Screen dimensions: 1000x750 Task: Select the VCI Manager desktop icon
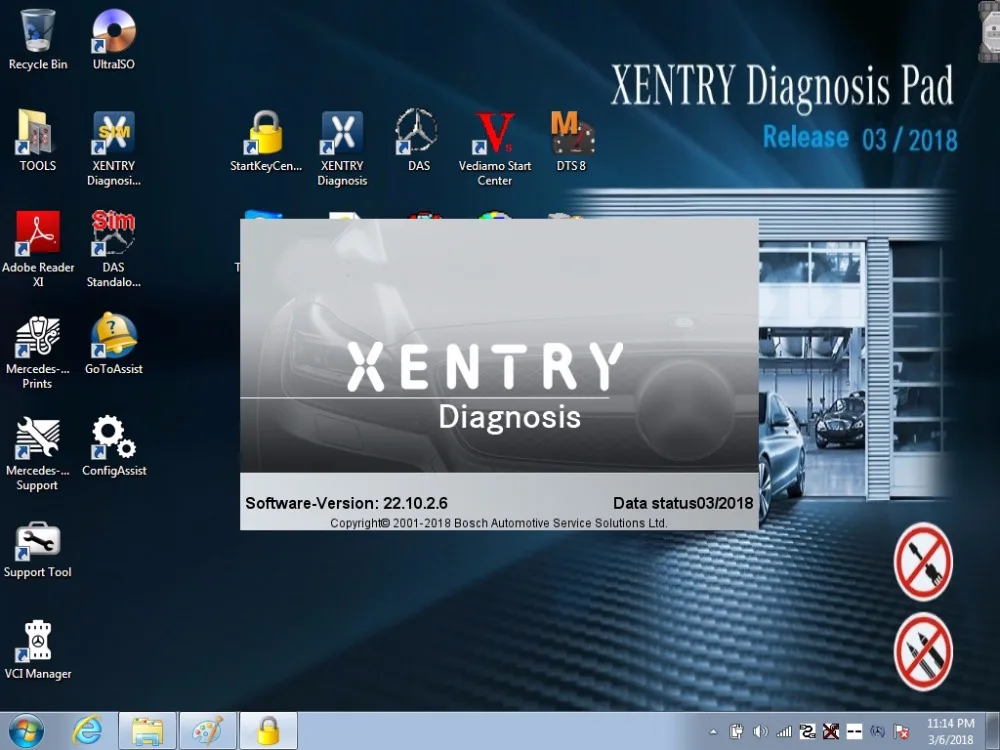coord(38,649)
